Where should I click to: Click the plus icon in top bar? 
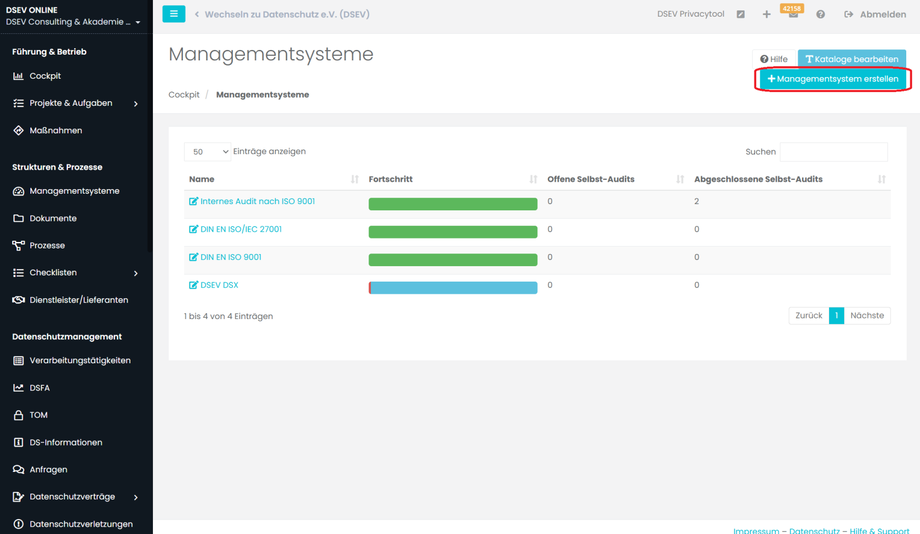(766, 15)
